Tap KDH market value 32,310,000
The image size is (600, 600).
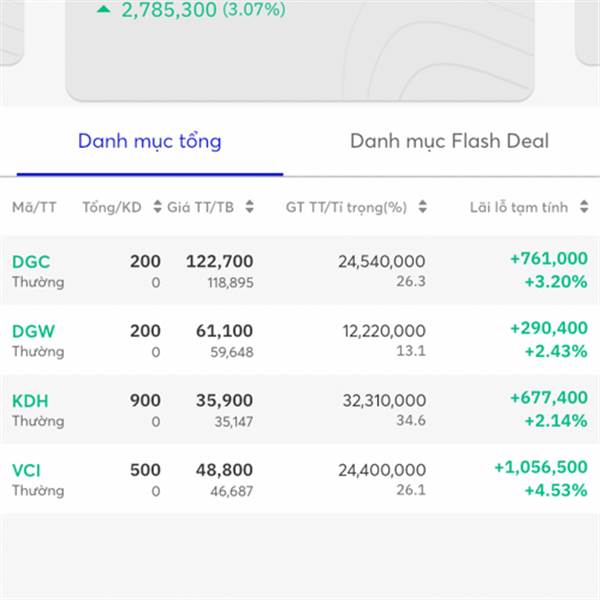384,401
